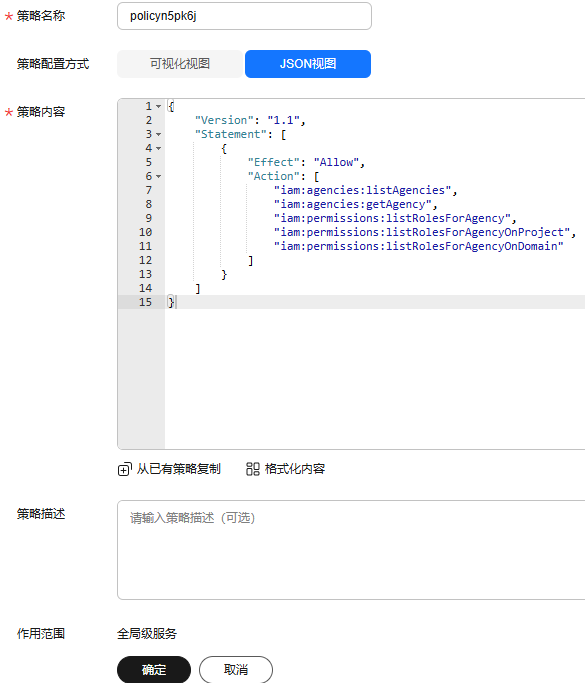
Task: Click the format content grid icon
Action: pyautogui.click(x=253, y=469)
